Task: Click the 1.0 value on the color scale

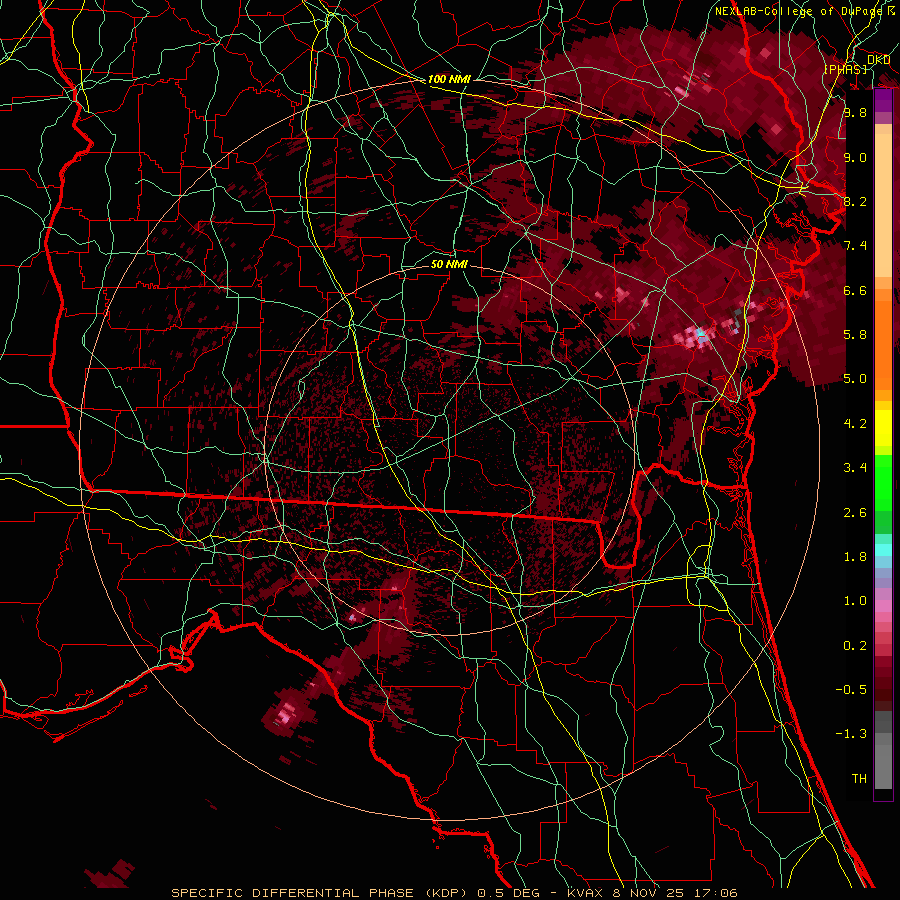Action: tap(855, 601)
